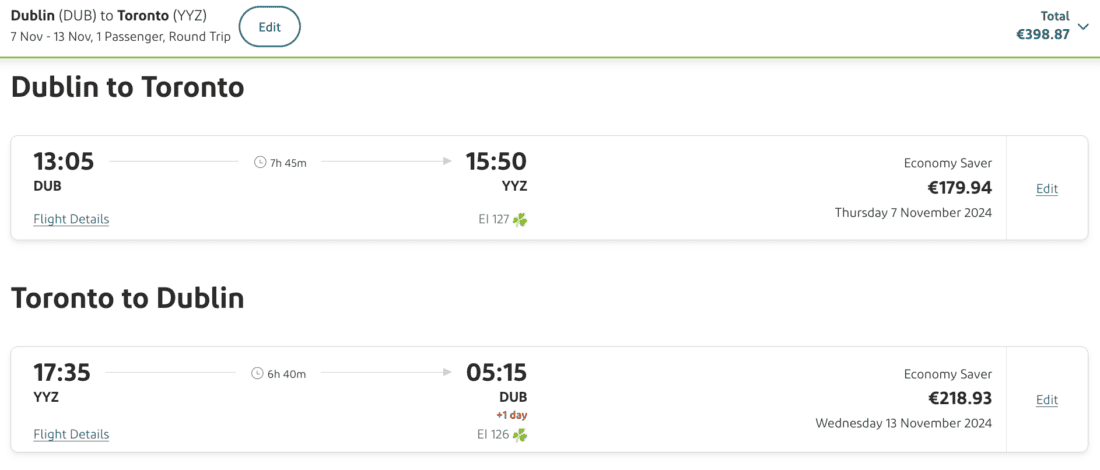Image resolution: width=1100 pixels, height=470 pixels.
Task: Select the €179.94 Economy Saver fare
Action: click(x=958, y=187)
